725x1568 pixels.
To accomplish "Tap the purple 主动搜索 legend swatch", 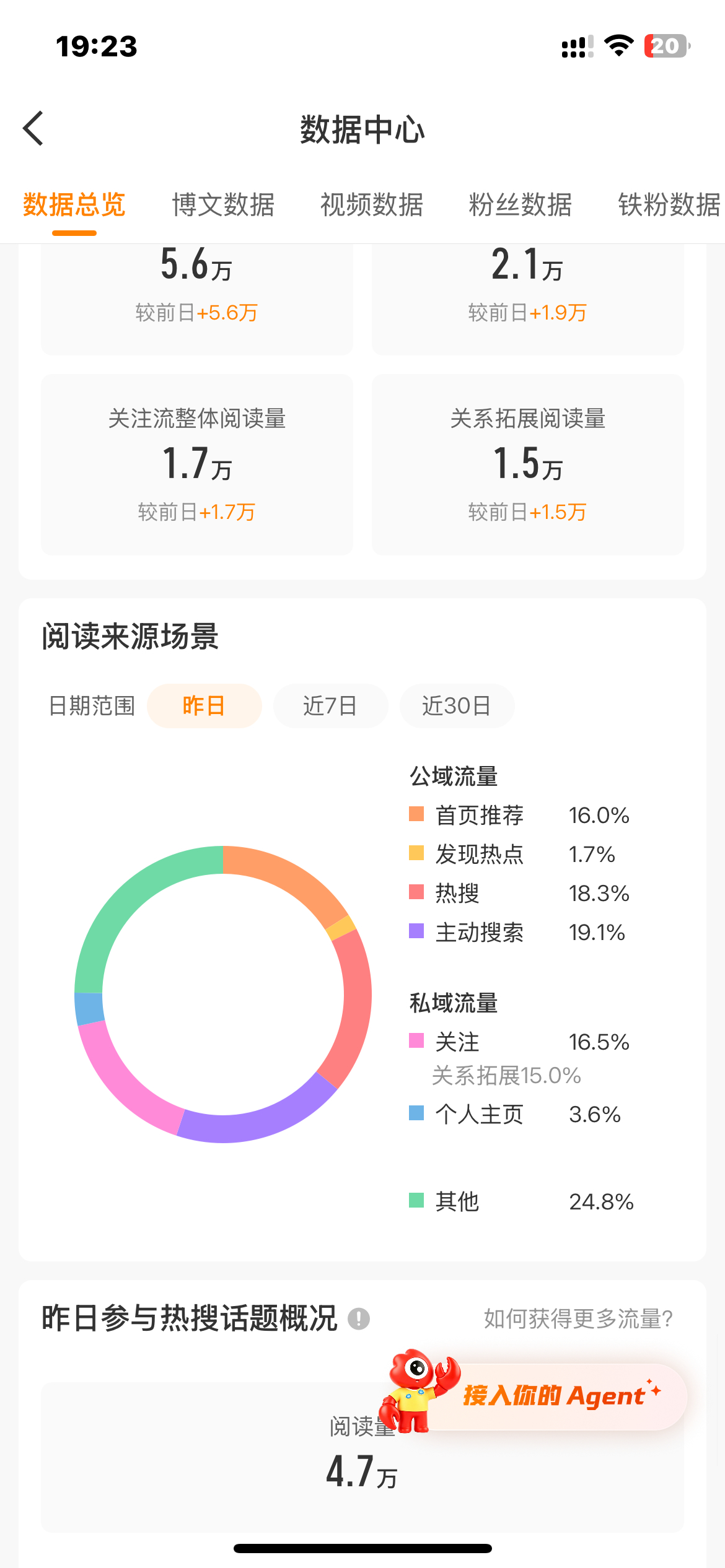I will (x=416, y=931).
